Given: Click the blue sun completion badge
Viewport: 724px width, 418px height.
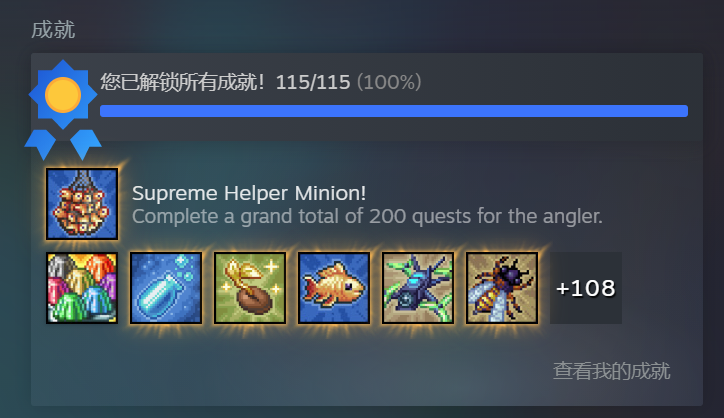Looking at the screenshot, I should pyautogui.click(x=63, y=95).
